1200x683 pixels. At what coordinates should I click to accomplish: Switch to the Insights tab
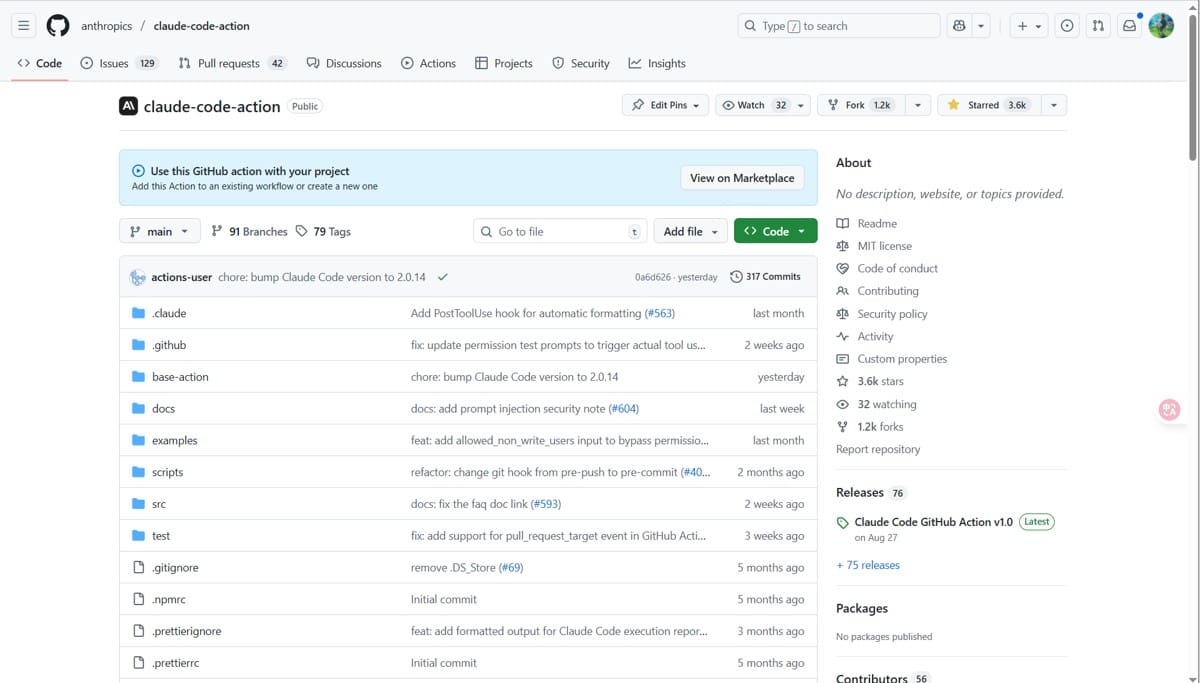point(657,63)
